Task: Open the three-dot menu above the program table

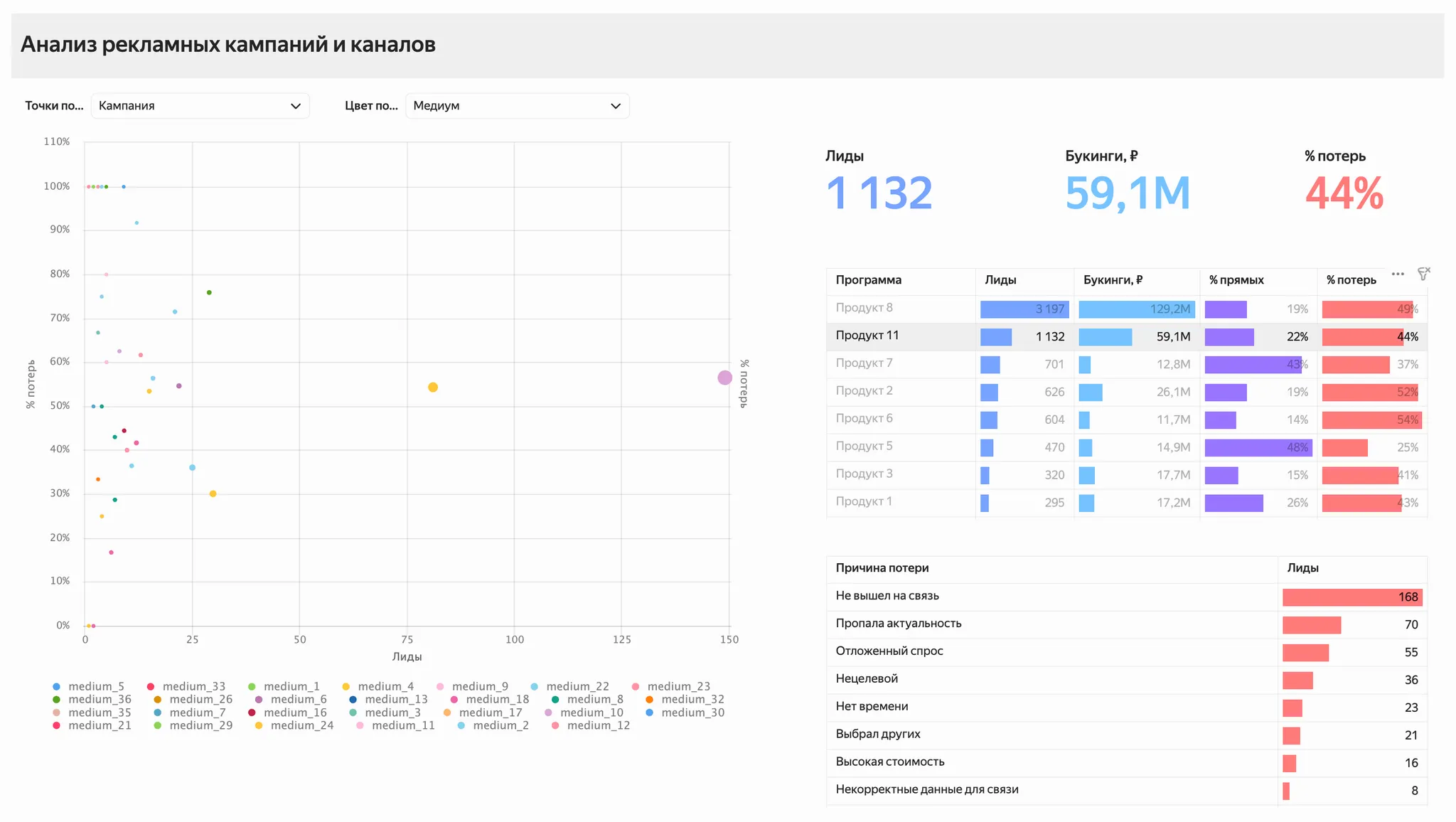Action: click(1398, 274)
